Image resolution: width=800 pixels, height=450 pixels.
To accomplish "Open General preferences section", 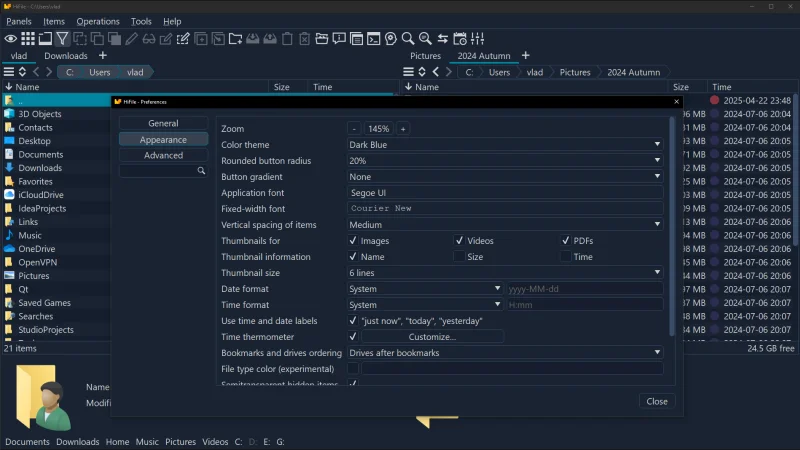I will point(163,123).
